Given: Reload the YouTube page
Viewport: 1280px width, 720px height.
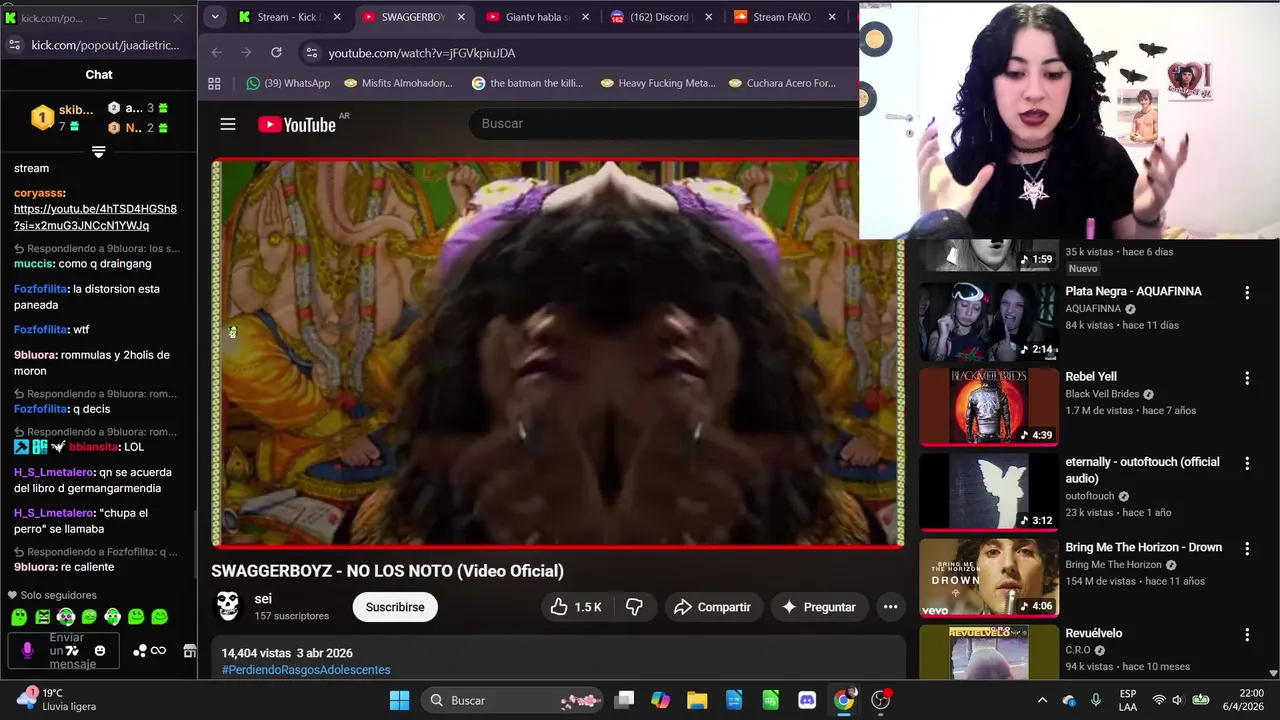Looking at the screenshot, I should 276,53.
